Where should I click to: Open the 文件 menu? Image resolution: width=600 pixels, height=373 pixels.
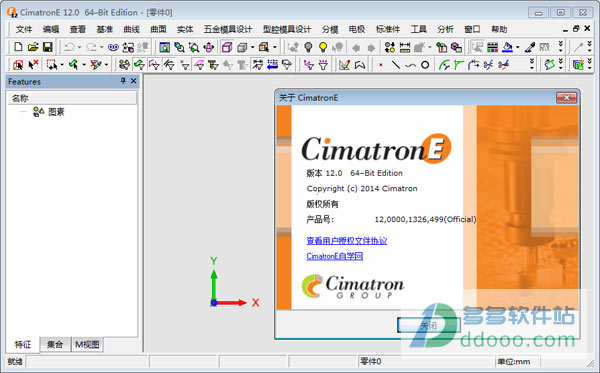[24, 29]
